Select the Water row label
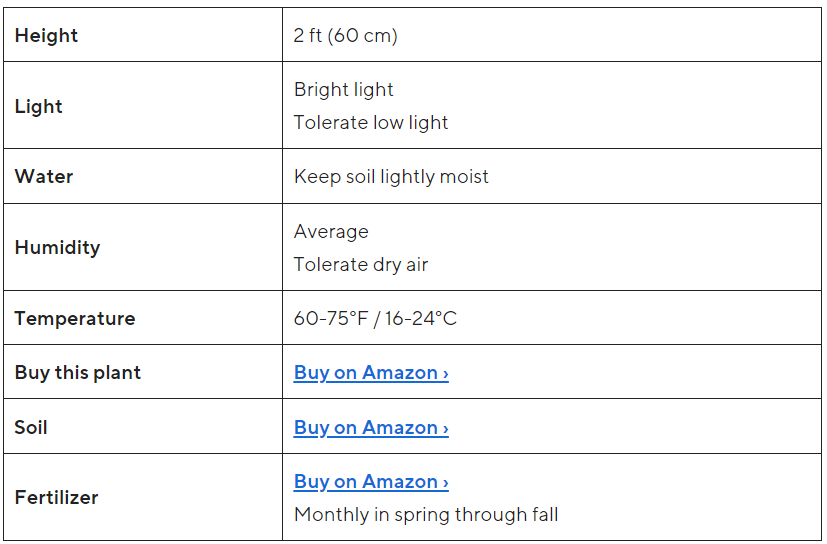 (44, 177)
